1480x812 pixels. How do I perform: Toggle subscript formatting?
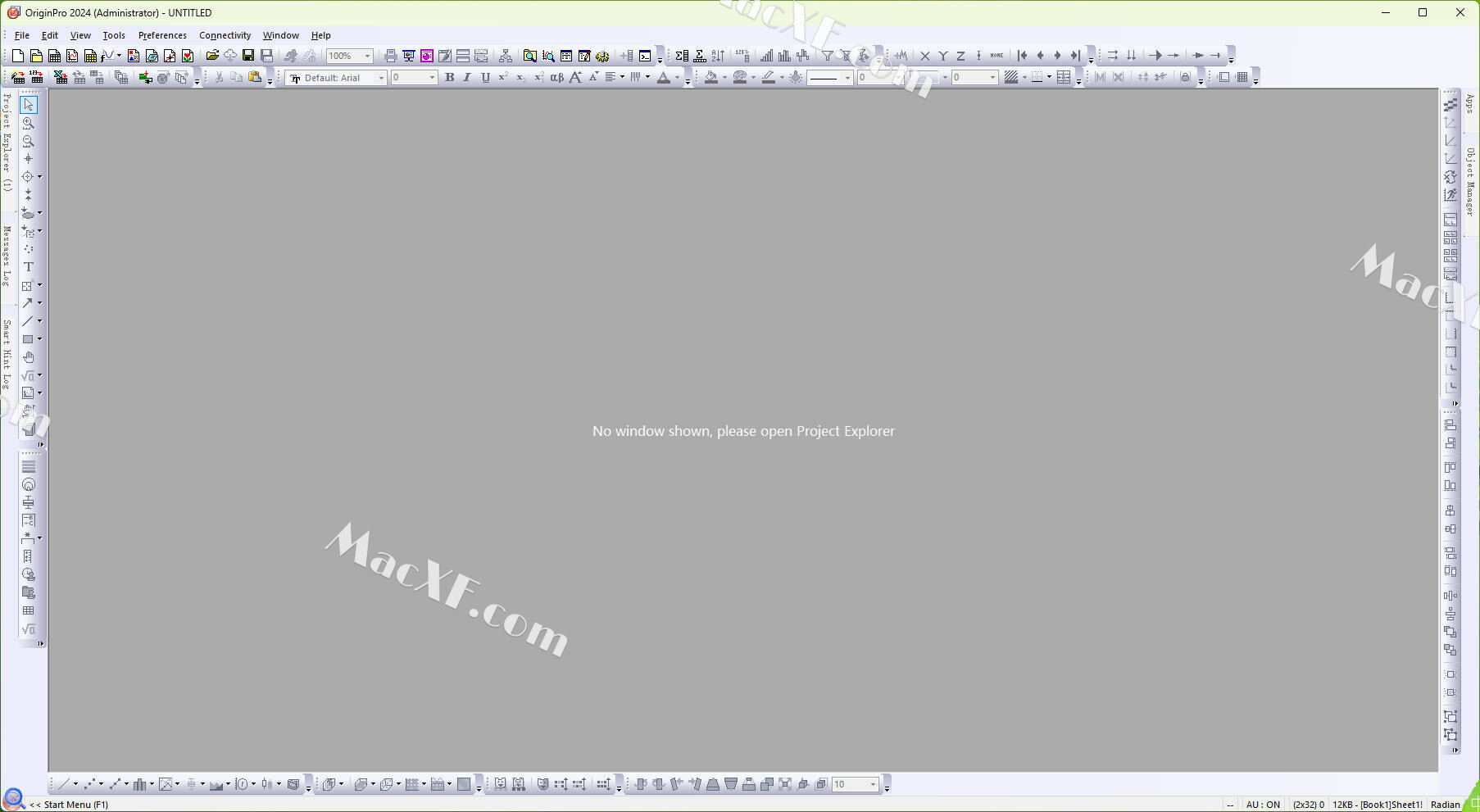[520, 77]
